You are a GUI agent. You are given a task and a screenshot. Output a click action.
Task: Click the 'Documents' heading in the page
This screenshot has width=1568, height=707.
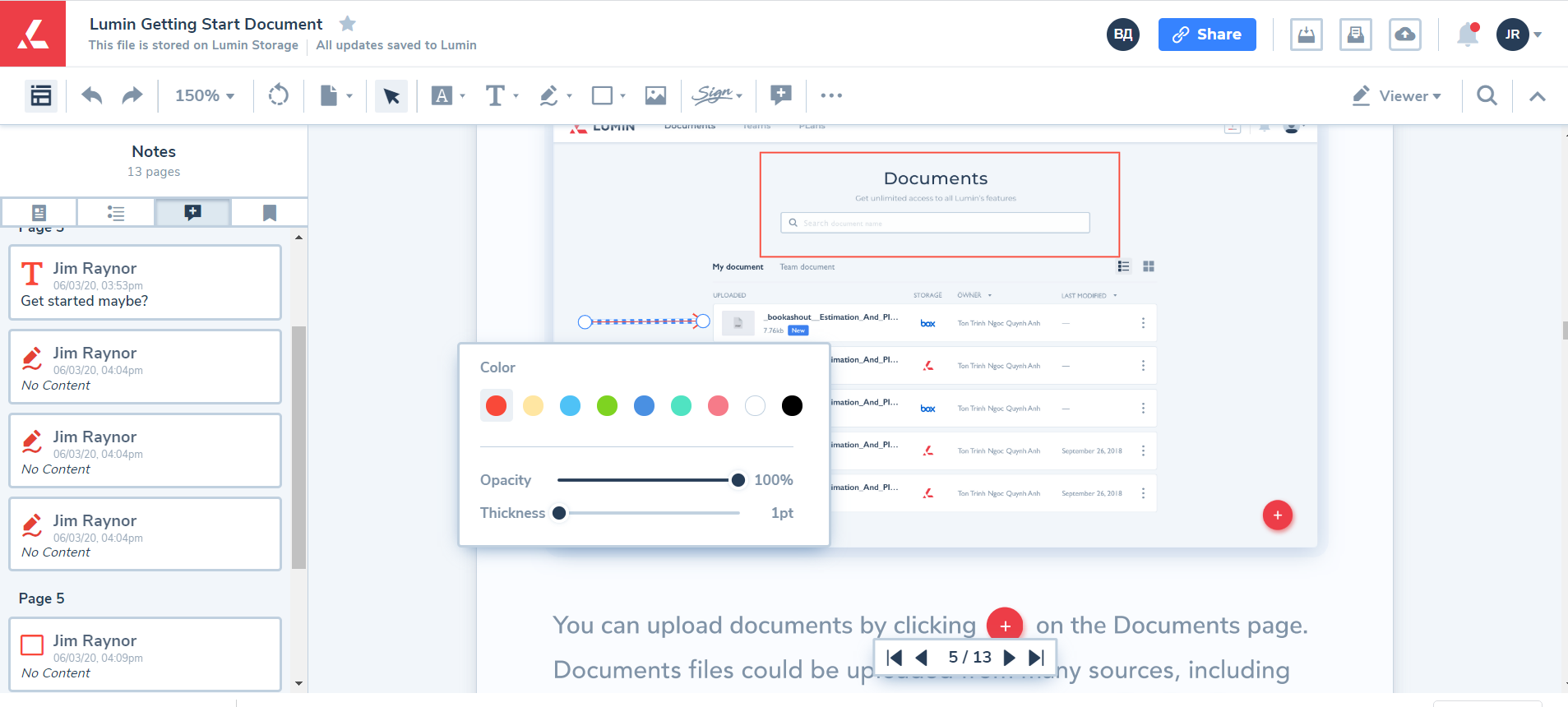click(x=936, y=178)
